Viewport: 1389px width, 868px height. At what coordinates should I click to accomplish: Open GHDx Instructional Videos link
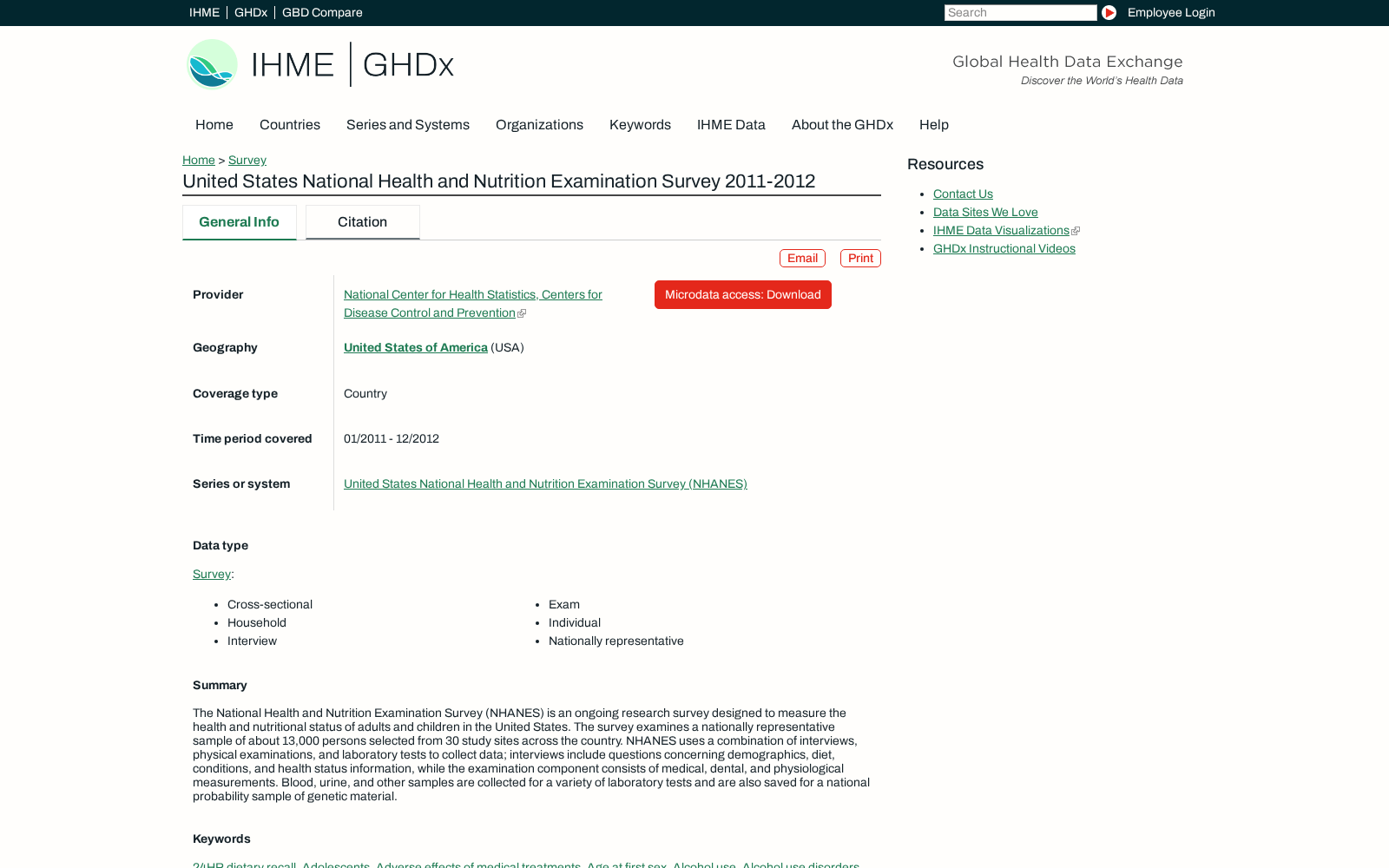[1004, 248]
